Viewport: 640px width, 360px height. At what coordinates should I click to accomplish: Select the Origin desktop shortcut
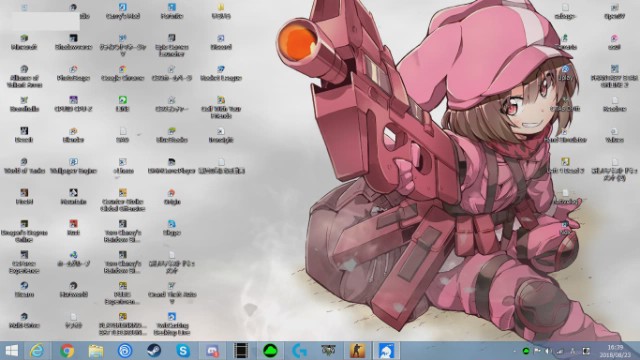tap(171, 196)
